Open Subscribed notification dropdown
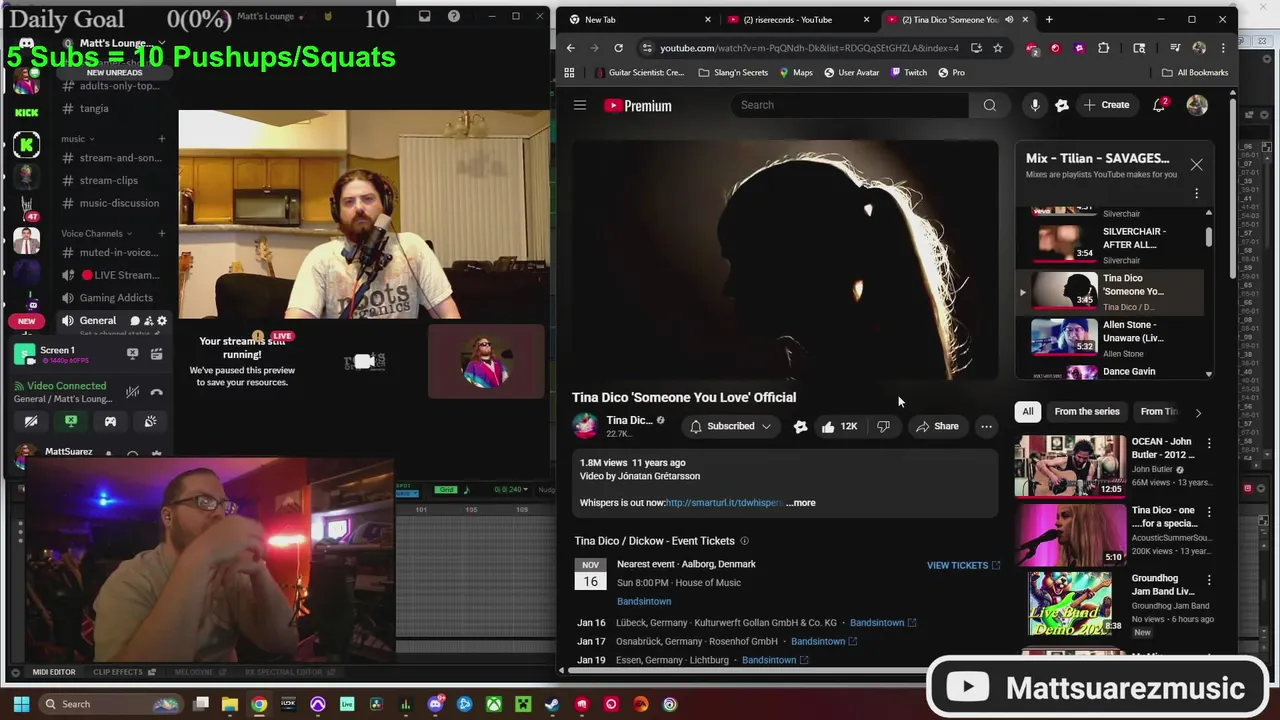 731,426
